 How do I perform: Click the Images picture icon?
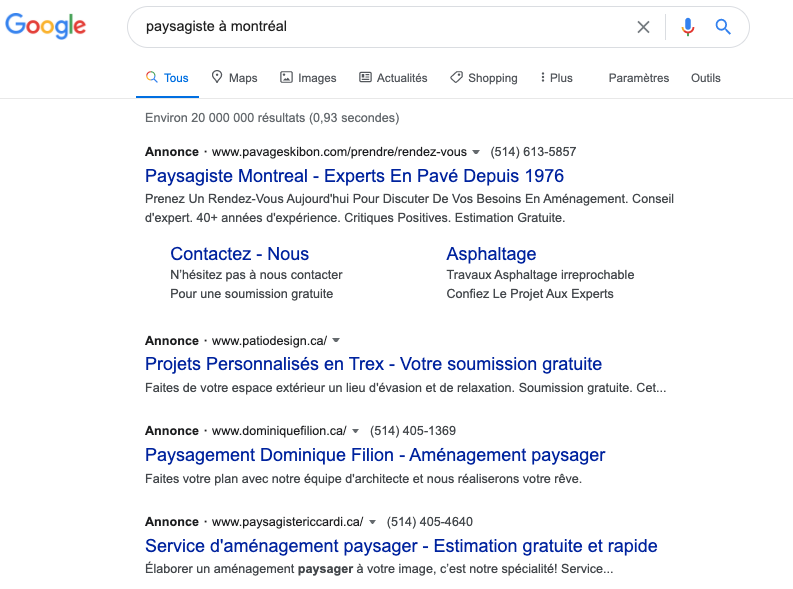tap(286, 77)
